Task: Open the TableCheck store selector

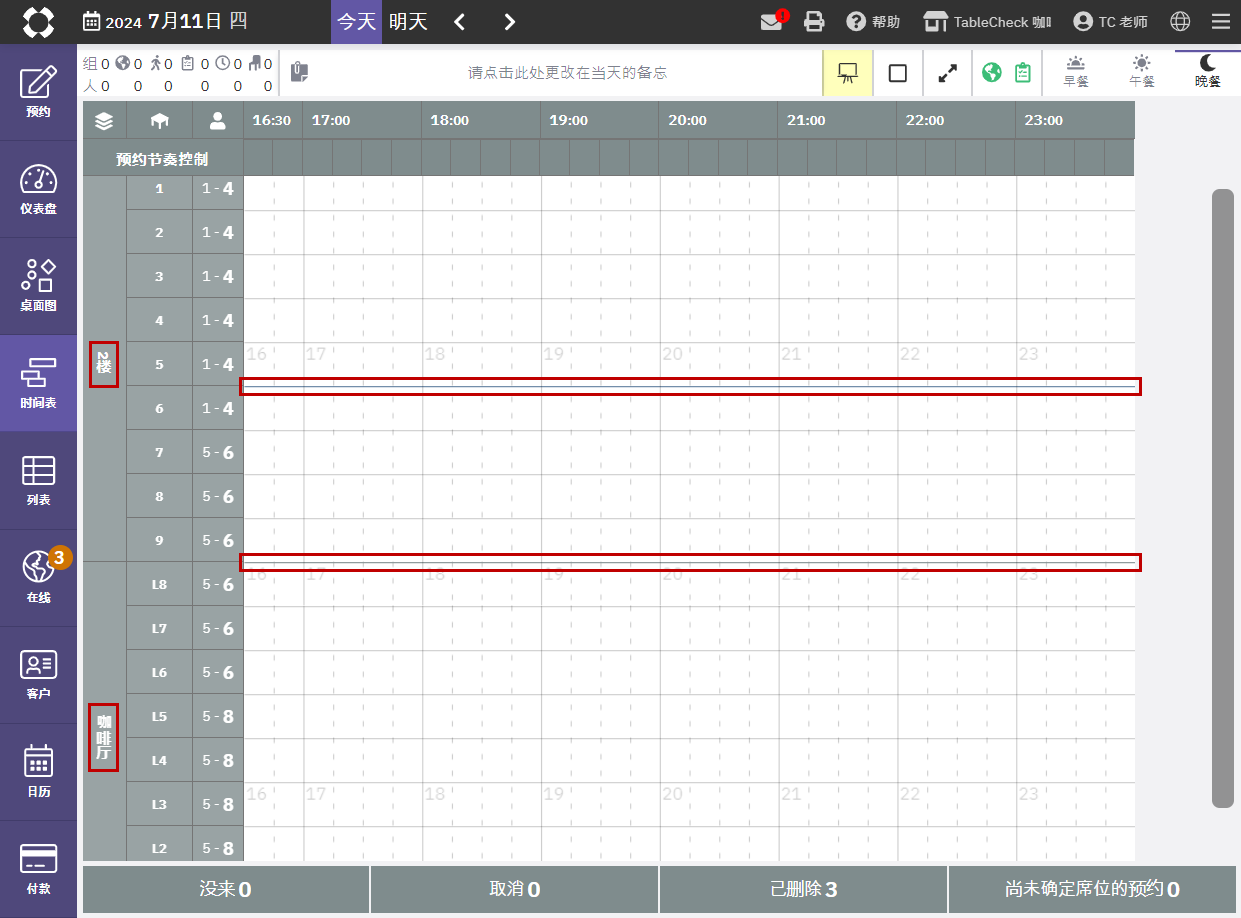Action: (x=987, y=22)
